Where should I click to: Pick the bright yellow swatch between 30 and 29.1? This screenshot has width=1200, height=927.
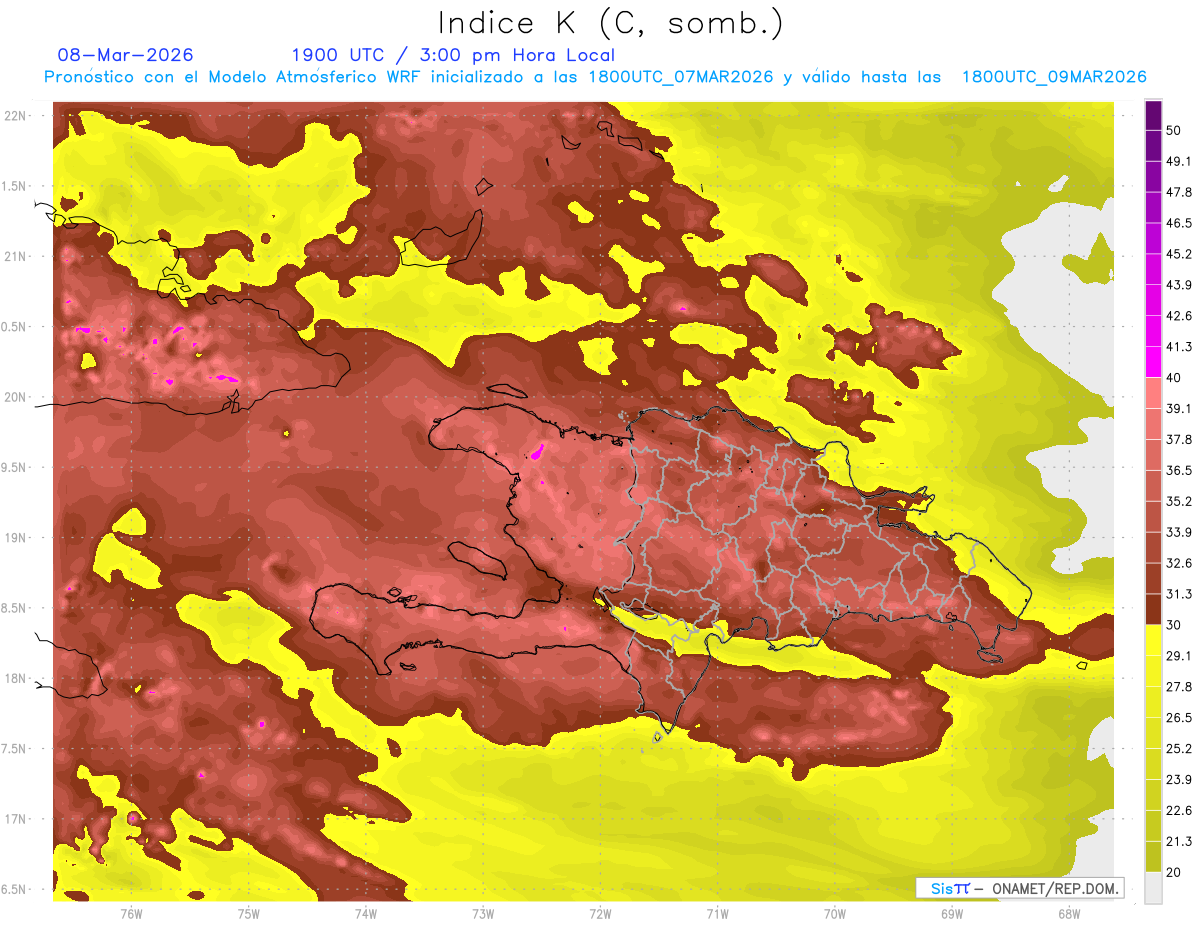pyautogui.click(x=1153, y=640)
